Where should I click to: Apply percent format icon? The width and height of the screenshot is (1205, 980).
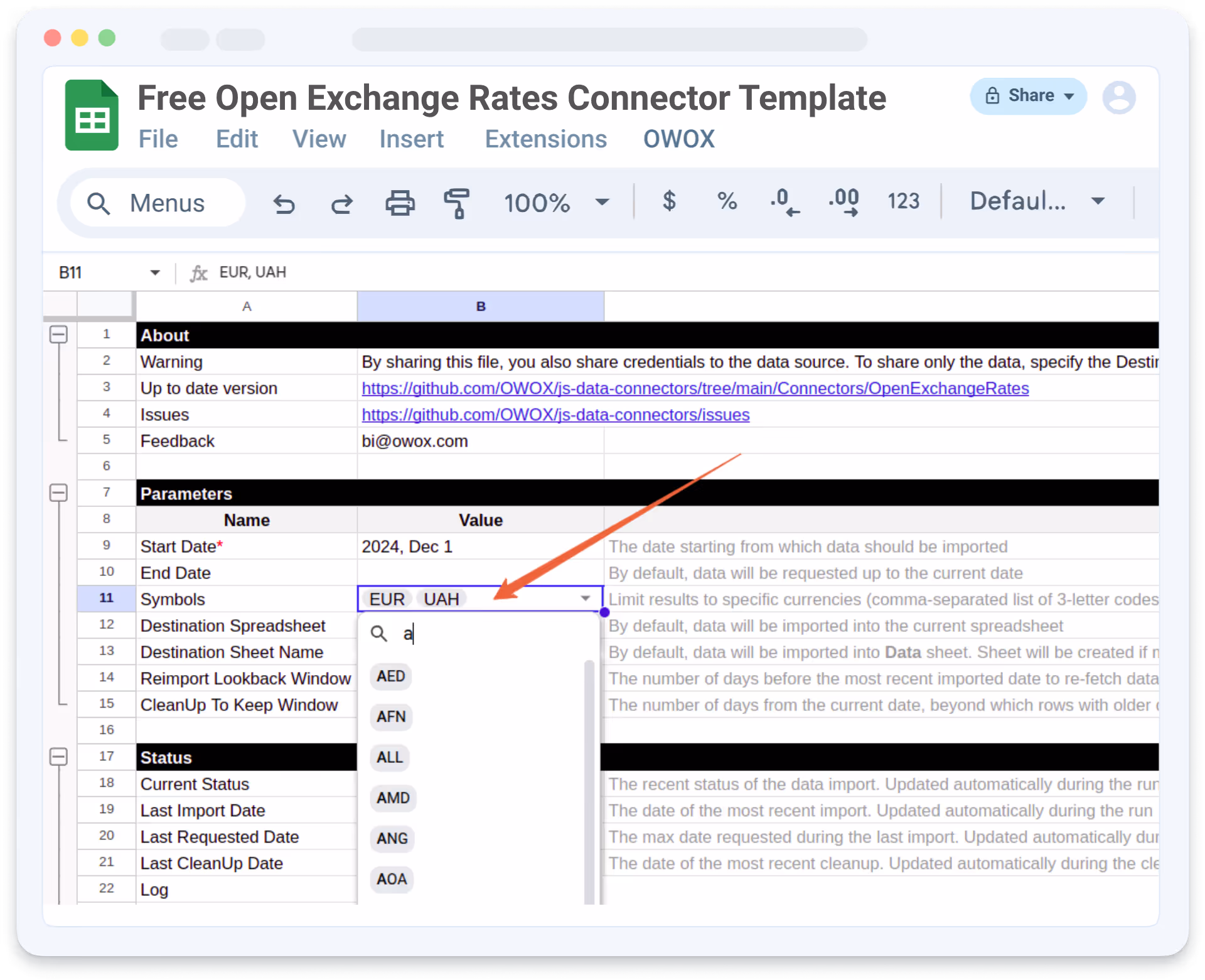click(727, 201)
